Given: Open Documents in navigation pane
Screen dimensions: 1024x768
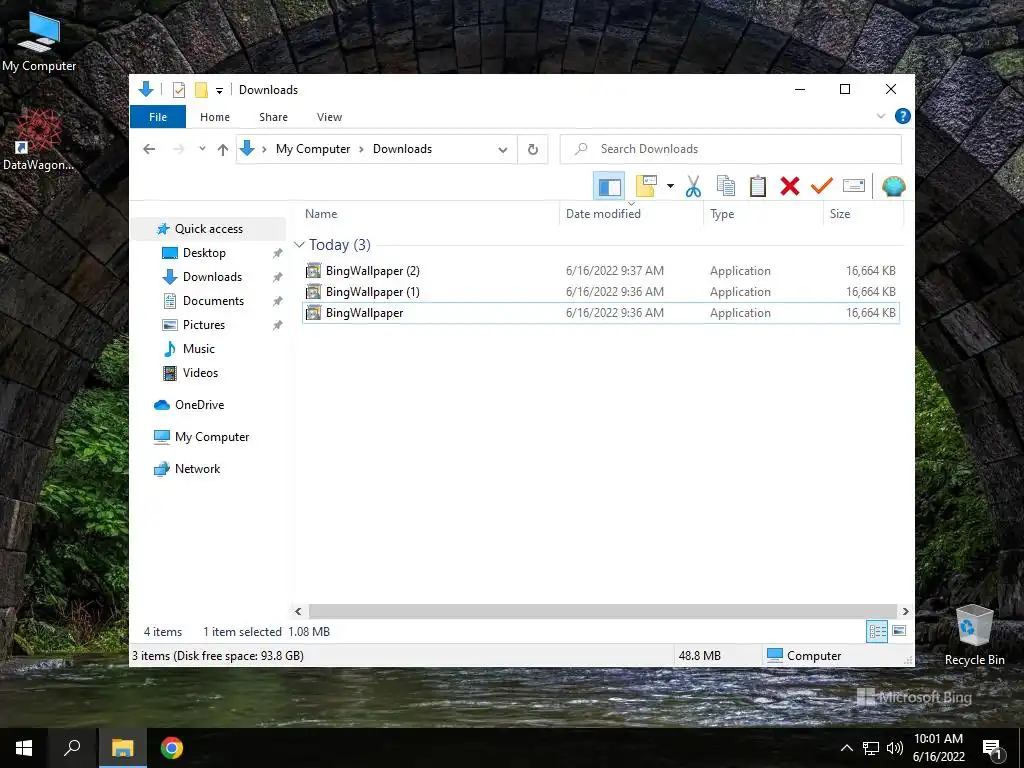Looking at the screenshot, I should pyautogui.click(x=213, y=301).
